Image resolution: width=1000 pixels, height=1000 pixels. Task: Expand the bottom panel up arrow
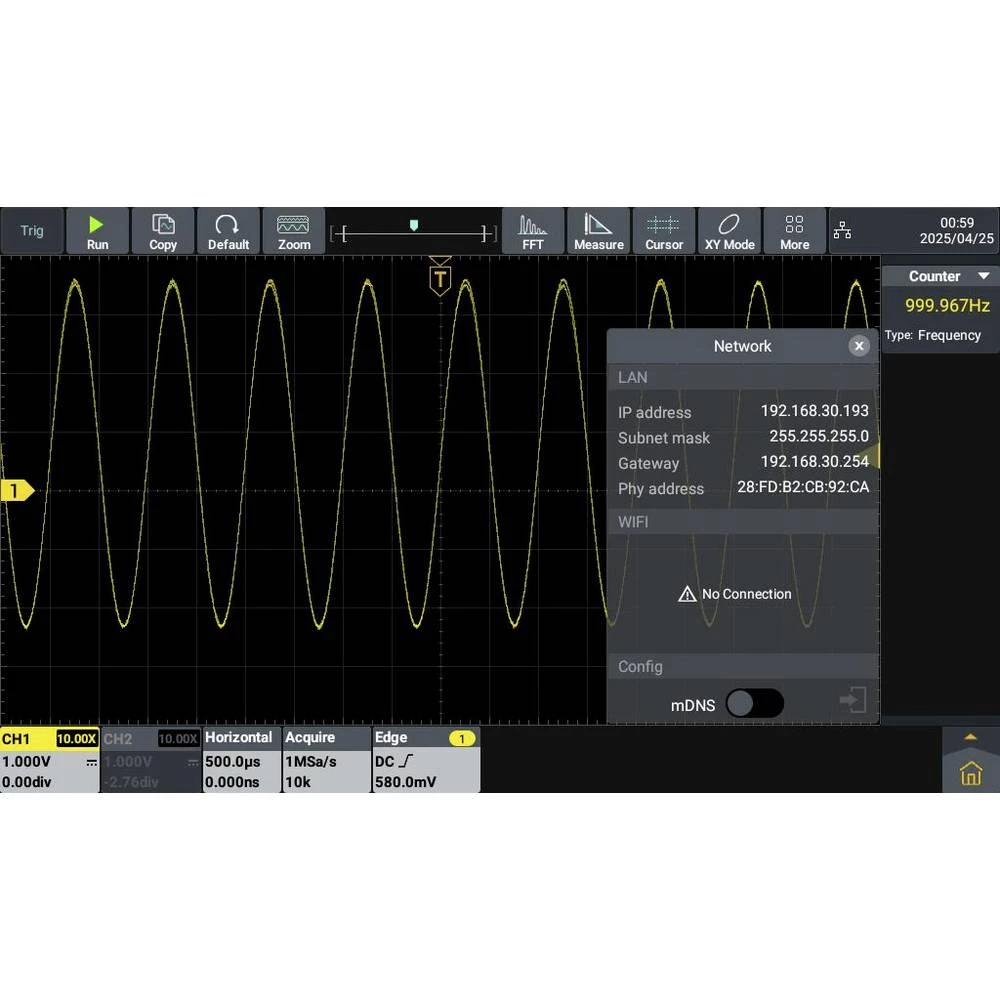click(x=970, y=737)
